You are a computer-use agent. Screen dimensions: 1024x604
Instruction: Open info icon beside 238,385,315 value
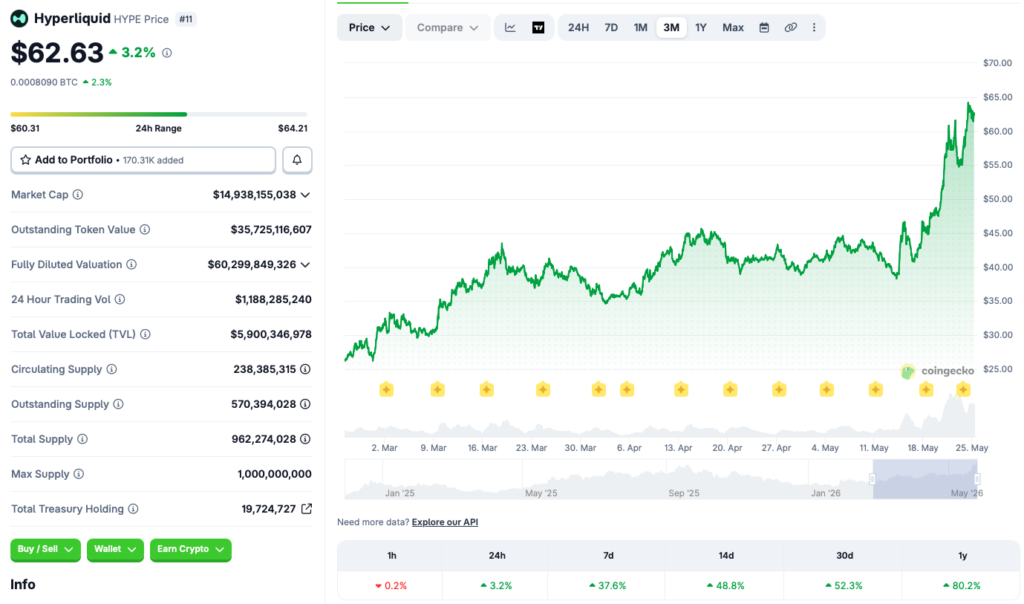[305, 370]
